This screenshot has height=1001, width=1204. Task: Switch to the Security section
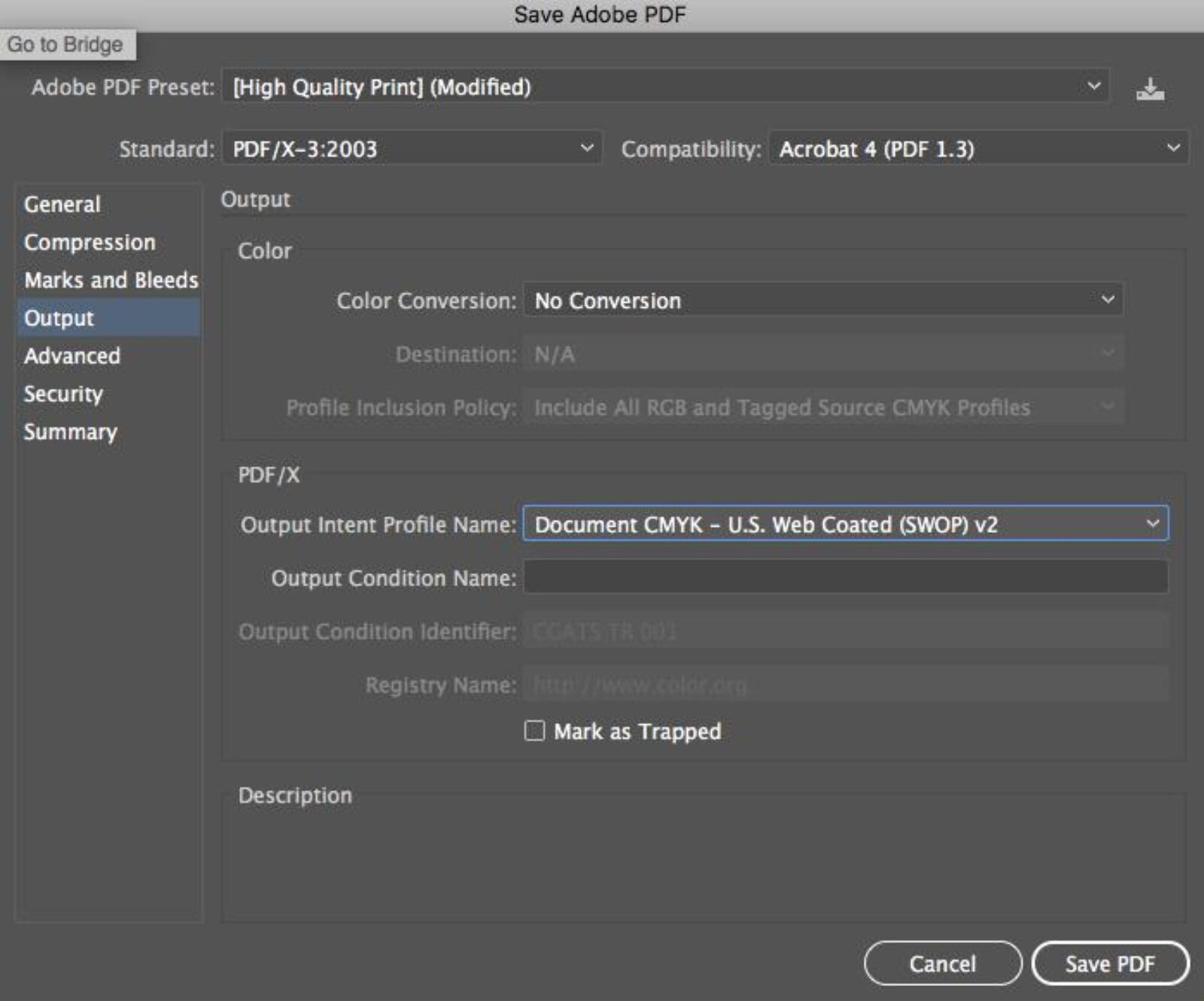(108, 394)
